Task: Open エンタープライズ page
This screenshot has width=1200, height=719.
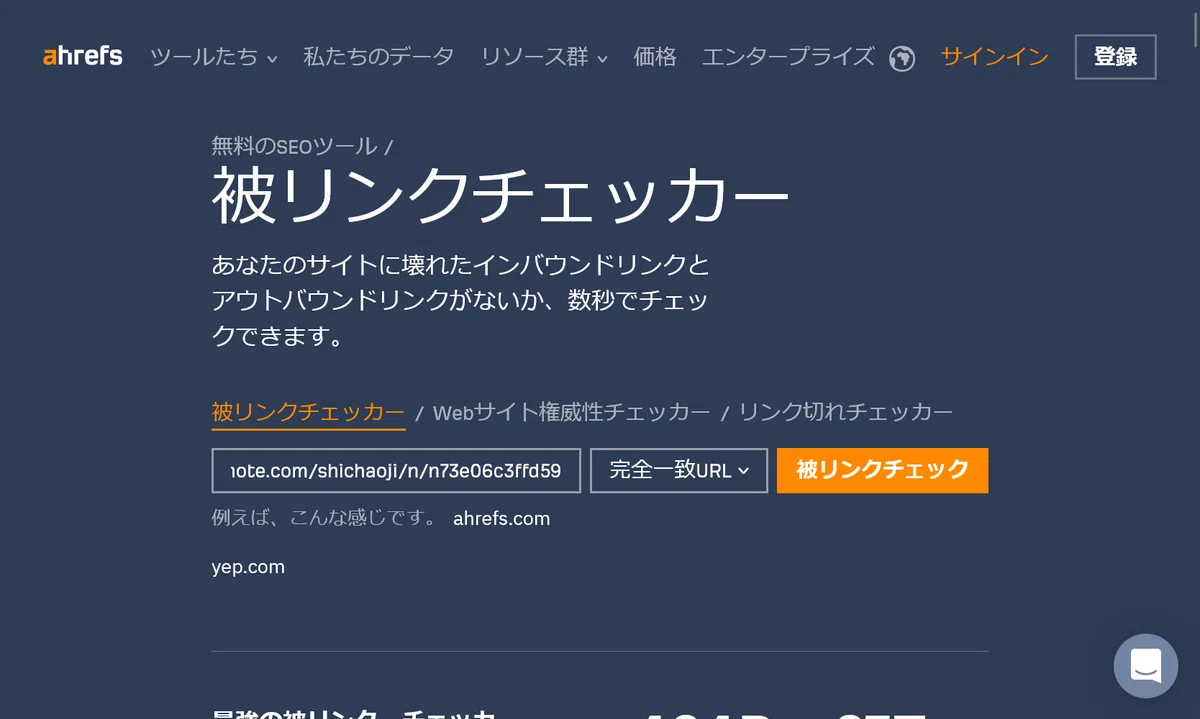Action: point(788,57)
